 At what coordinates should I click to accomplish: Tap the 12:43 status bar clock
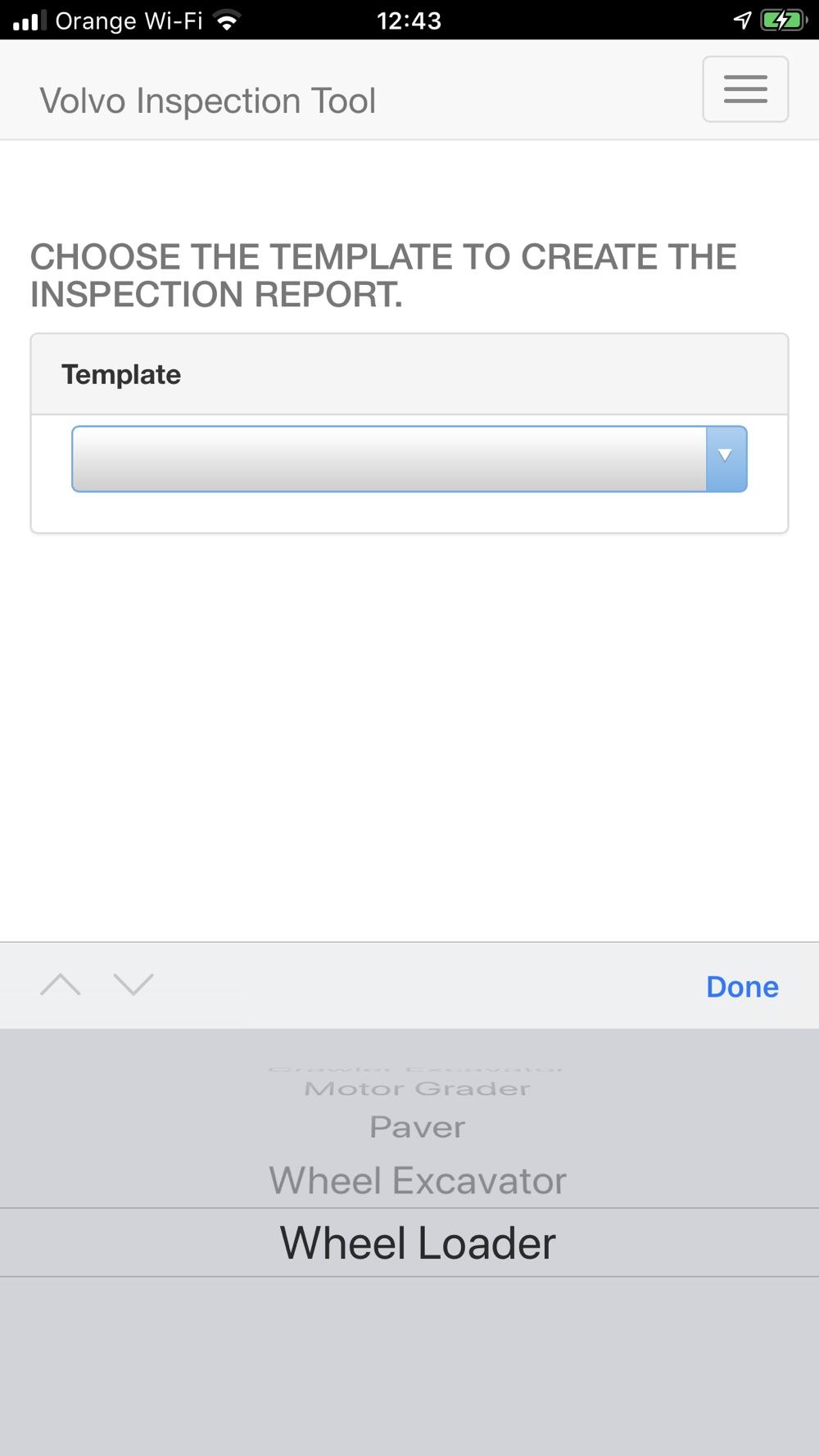click(409, 20)
